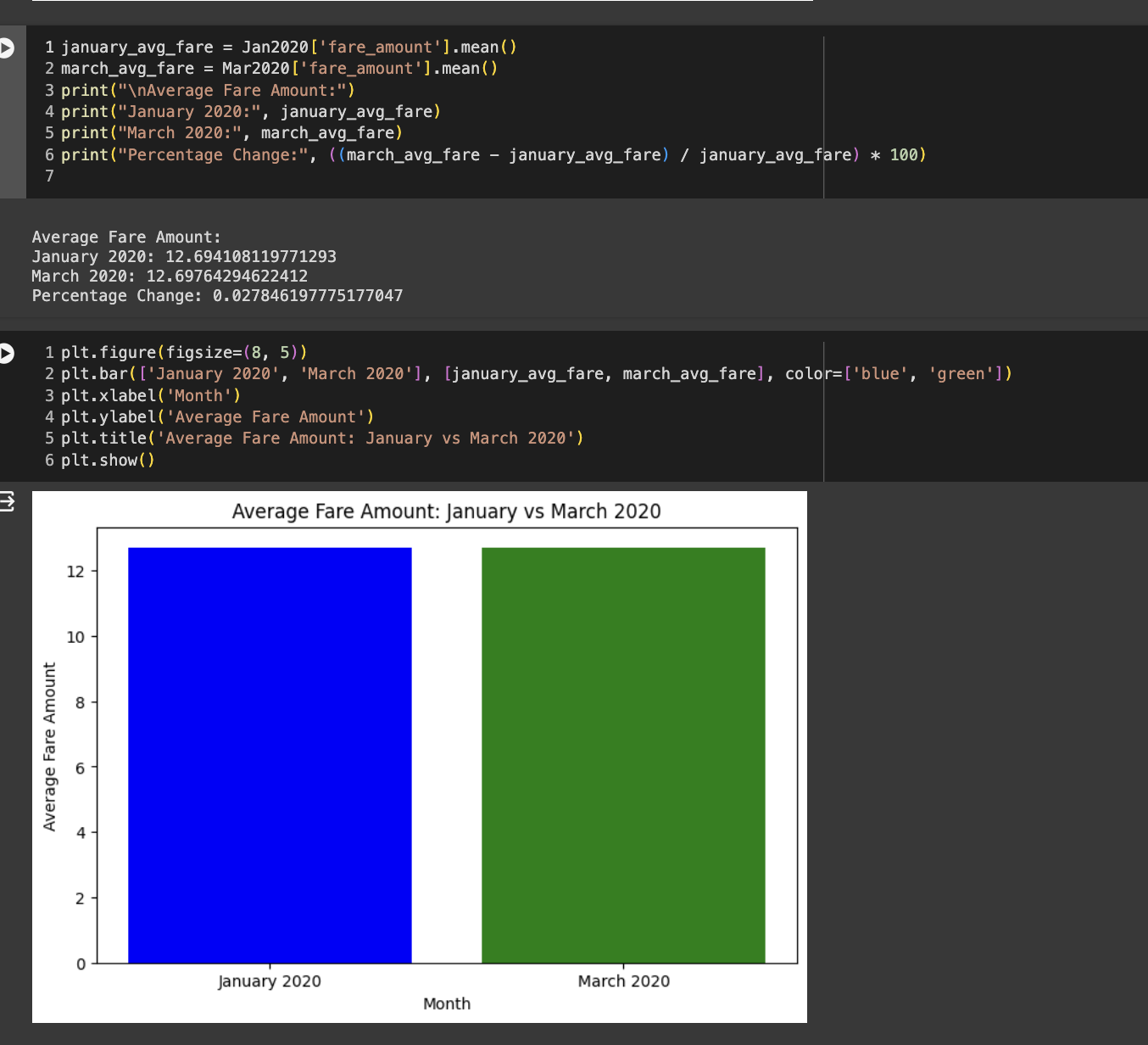Select output Percentage Change 0.027846197775177047

click(308, 296)
